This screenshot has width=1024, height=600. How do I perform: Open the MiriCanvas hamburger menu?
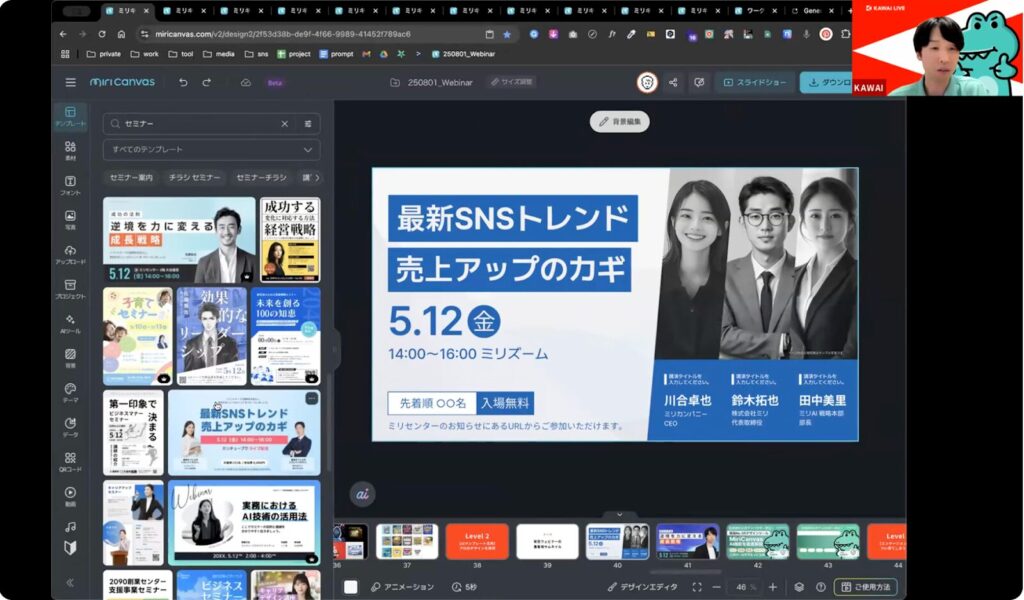70,82
